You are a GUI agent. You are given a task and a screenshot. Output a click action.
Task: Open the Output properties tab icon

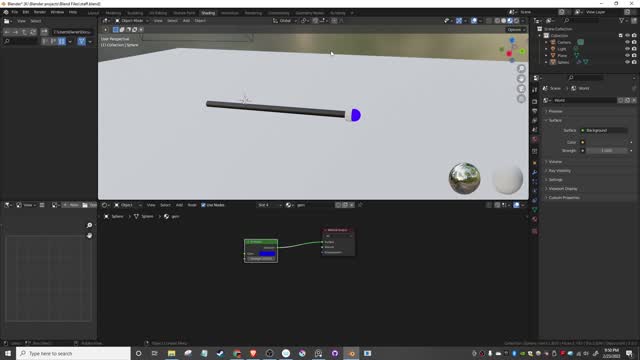[x=535, y=111]
